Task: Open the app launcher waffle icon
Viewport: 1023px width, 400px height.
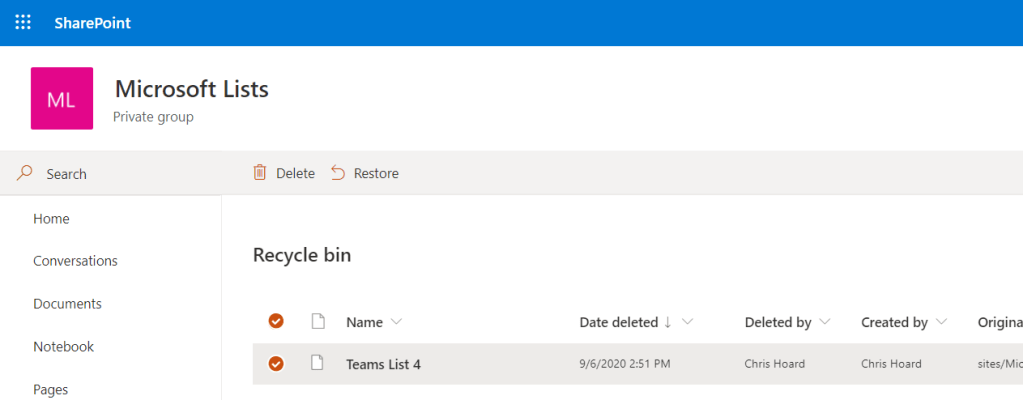Action: click(x=23, y=22)
